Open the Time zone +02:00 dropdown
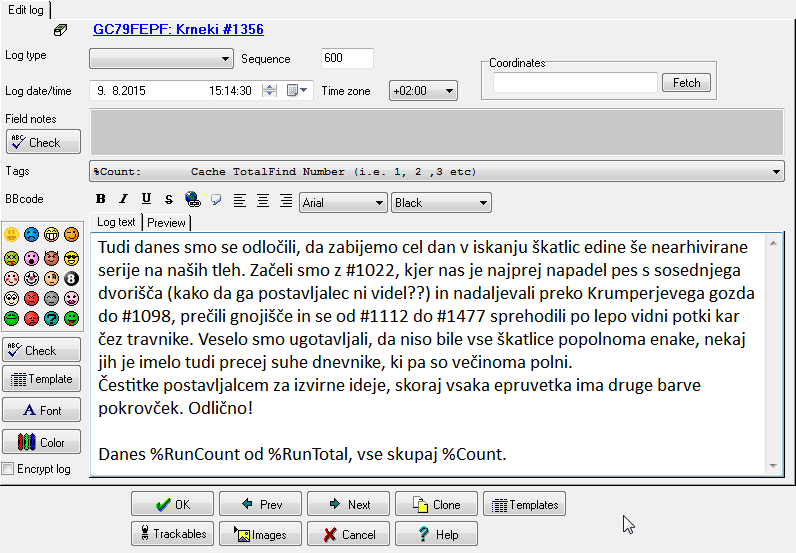This screenshot has width=796, height=553. pos(423,91)
